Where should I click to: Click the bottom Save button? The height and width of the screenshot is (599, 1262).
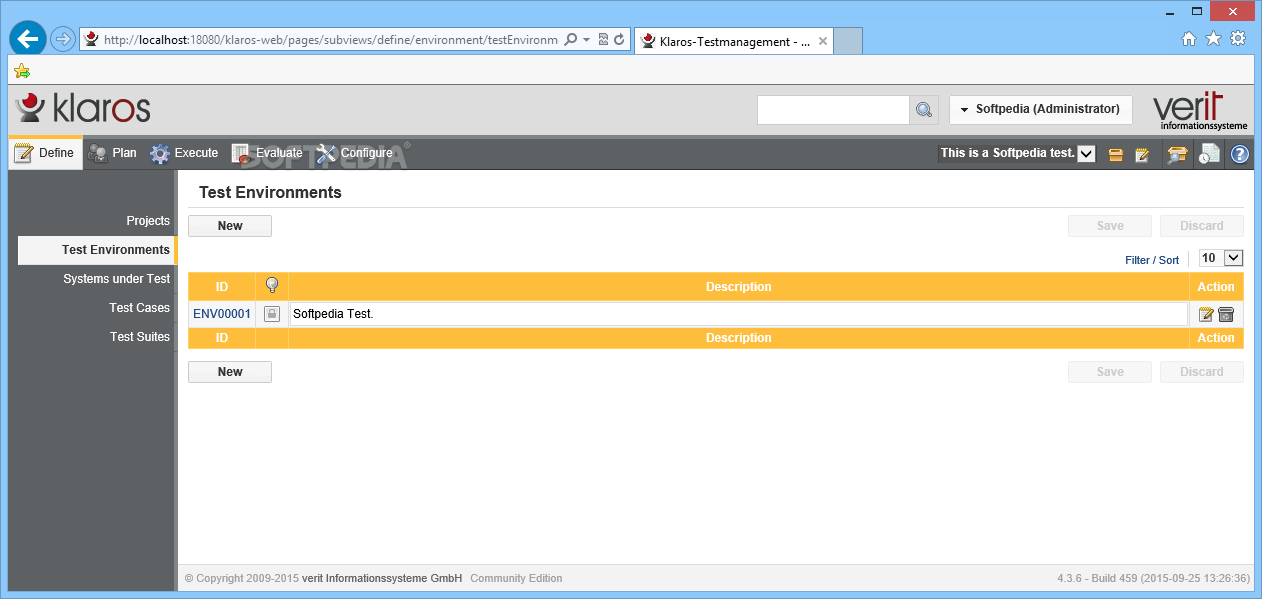1110,372
